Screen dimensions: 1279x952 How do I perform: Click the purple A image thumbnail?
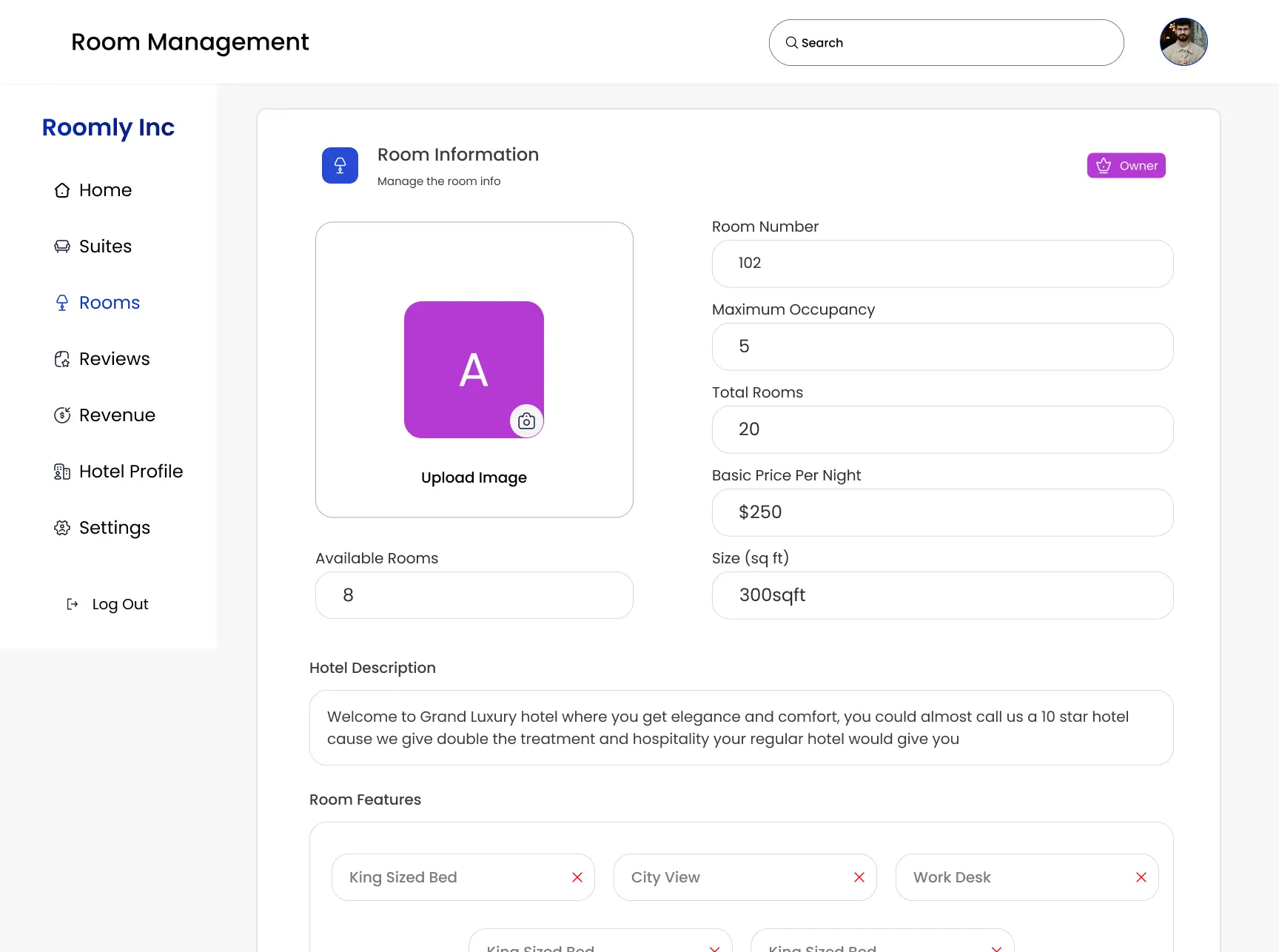[474, 369]
